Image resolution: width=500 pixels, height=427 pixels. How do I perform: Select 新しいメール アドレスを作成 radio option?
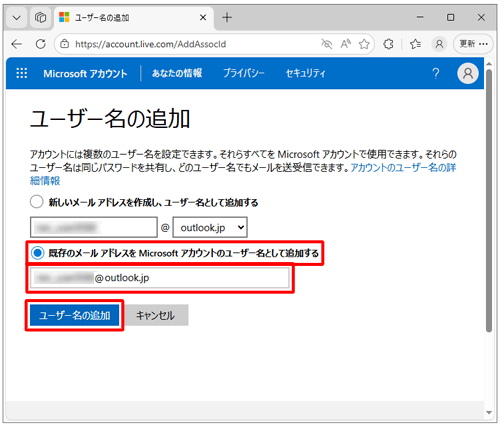(x=37, y=202)
